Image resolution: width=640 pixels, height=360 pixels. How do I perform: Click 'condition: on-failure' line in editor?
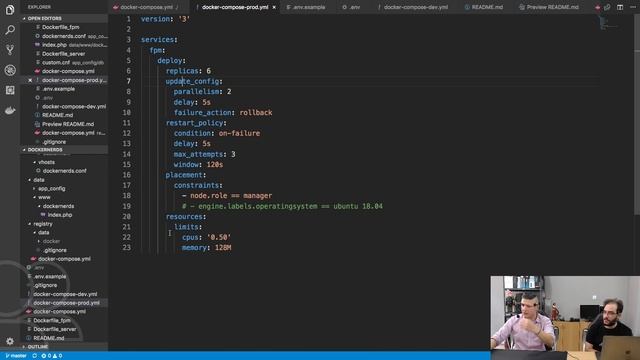click(217, 133)
